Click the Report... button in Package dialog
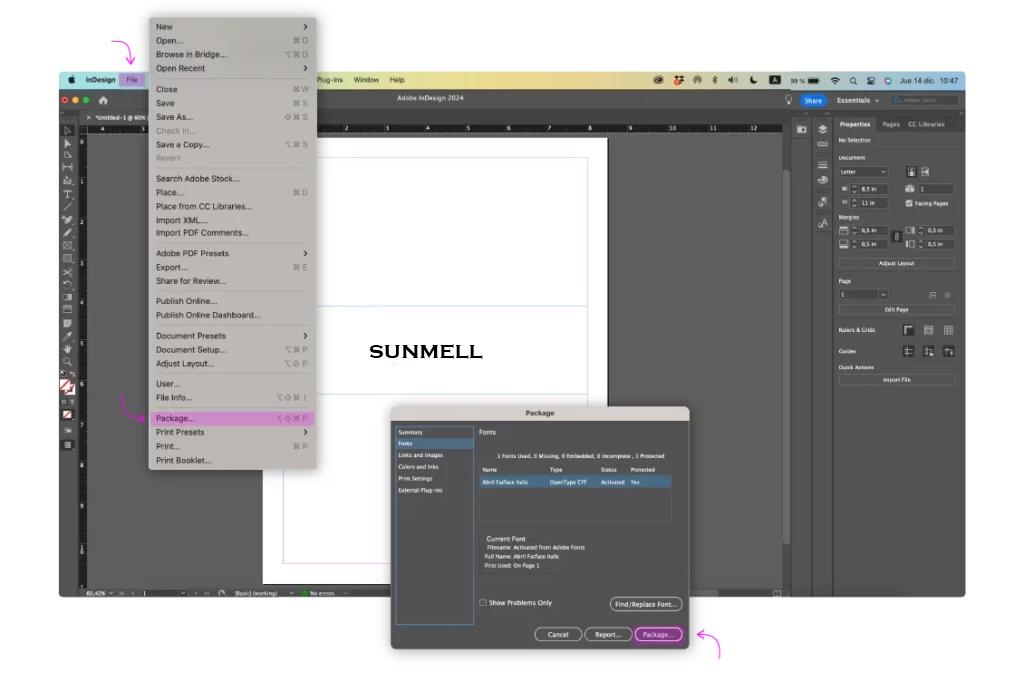Viewport: 1024px width, 678px height. point(608,634)
